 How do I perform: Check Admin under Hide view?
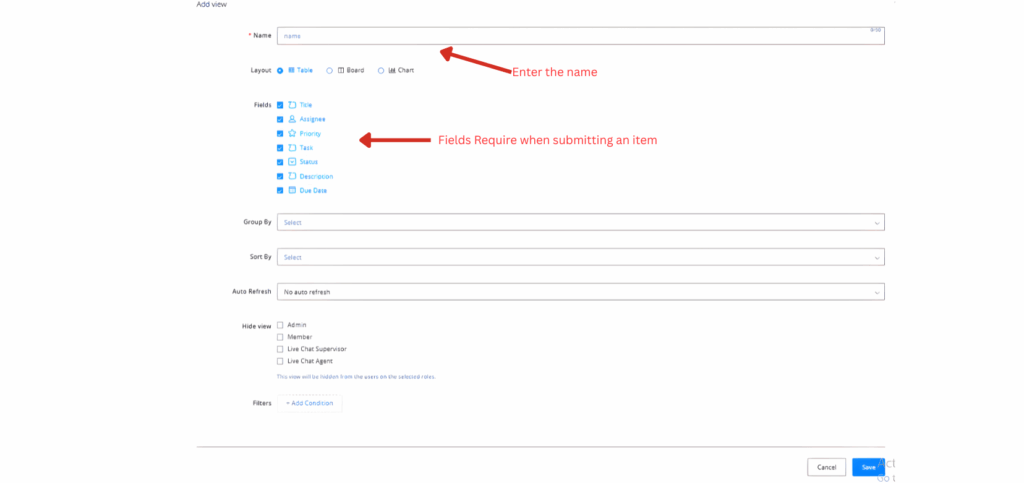[x=280, y=325]
